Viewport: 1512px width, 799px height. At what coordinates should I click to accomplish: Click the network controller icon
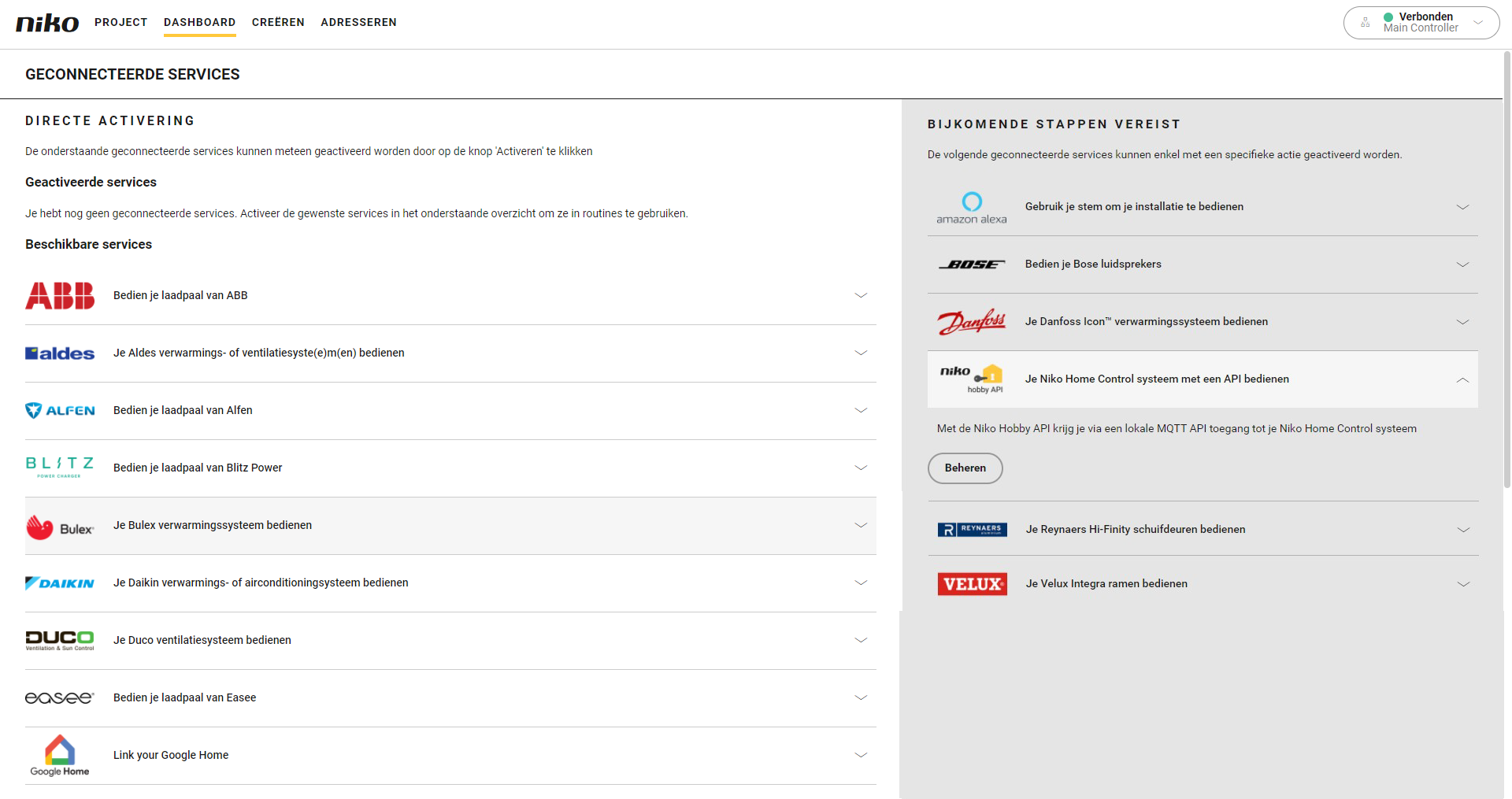[x=1366, y=23]
